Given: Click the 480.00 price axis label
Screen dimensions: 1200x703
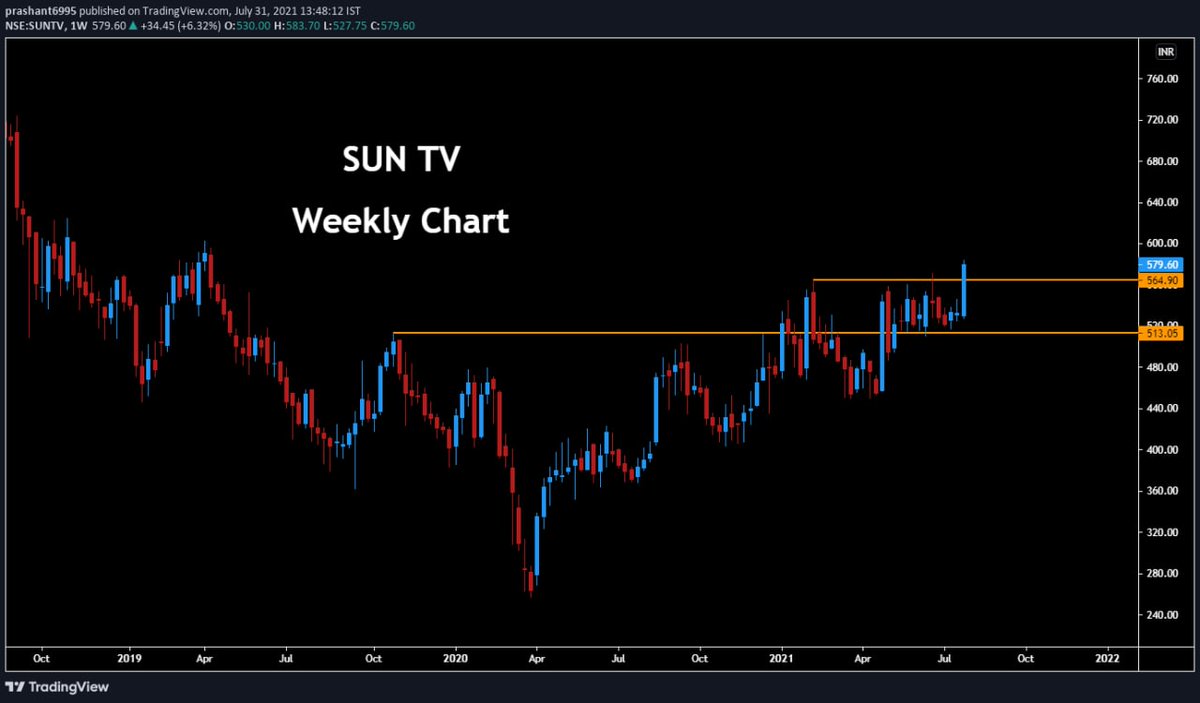Looking at the screenshot, I should pos(1160,367).
